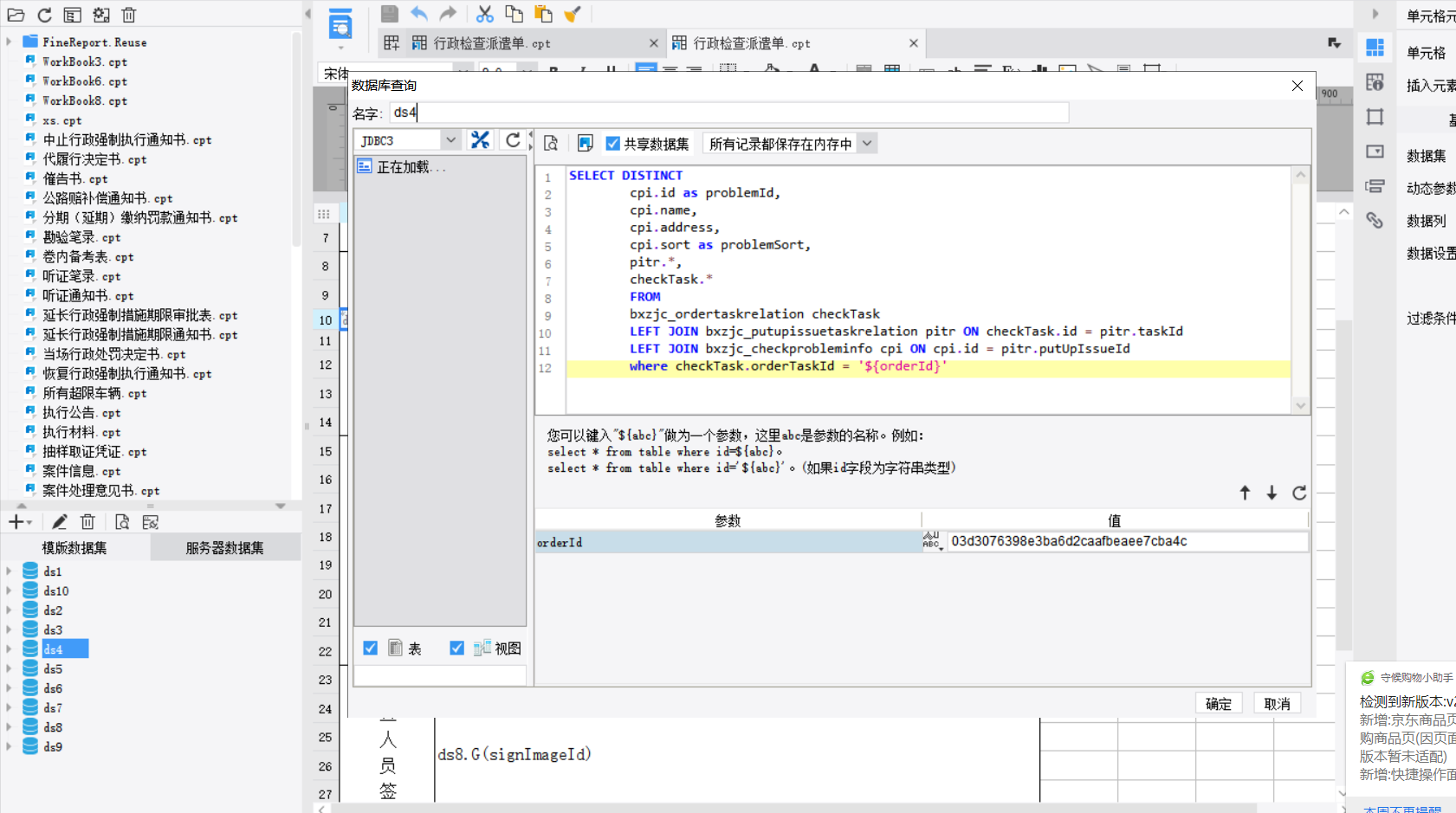Click the hyperlink chain icon on right sidebar

click(1375, 220)
